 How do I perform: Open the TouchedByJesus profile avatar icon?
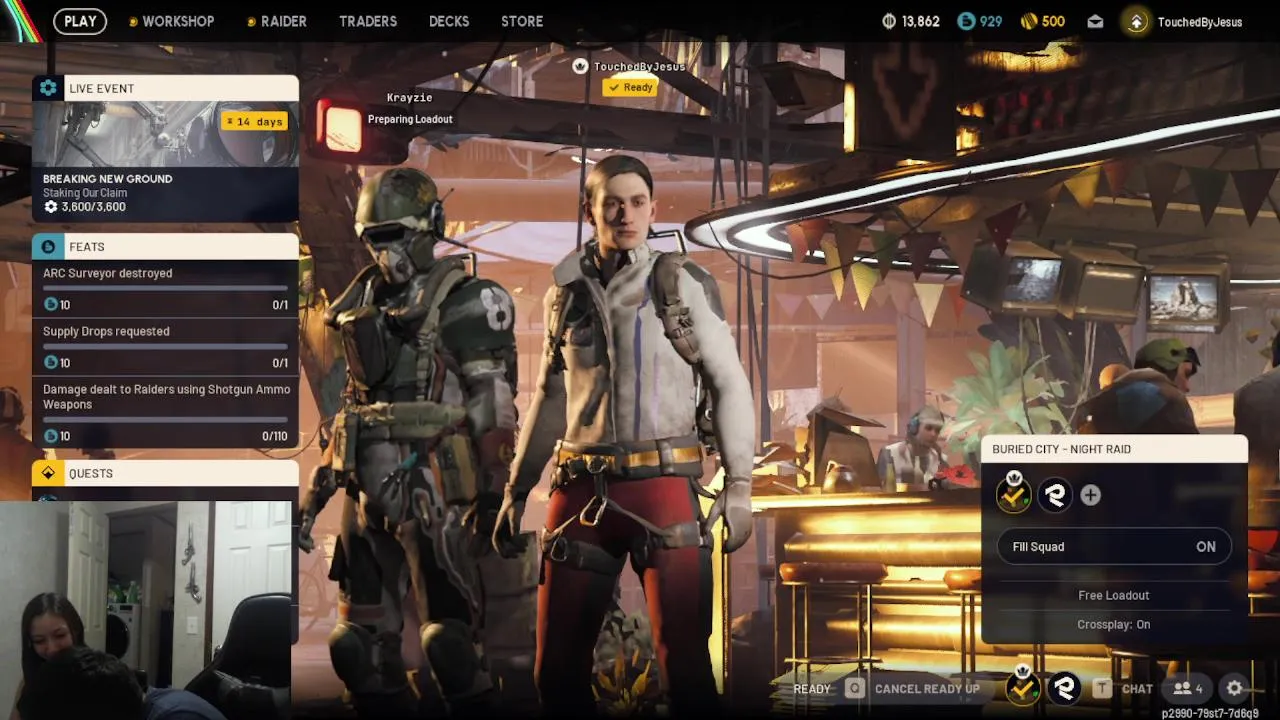(1136, 21)
